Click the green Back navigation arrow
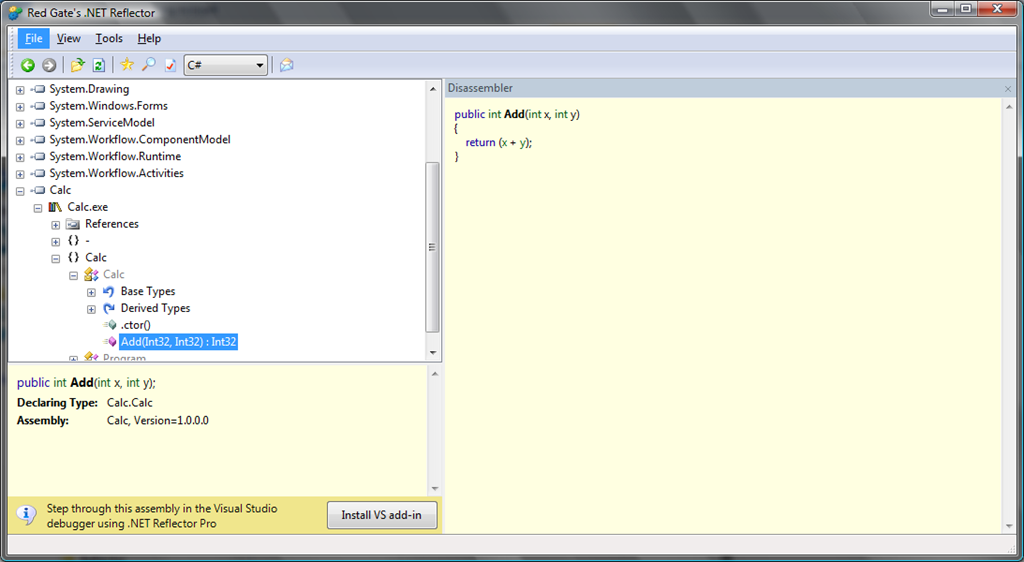 click(27, 65)
